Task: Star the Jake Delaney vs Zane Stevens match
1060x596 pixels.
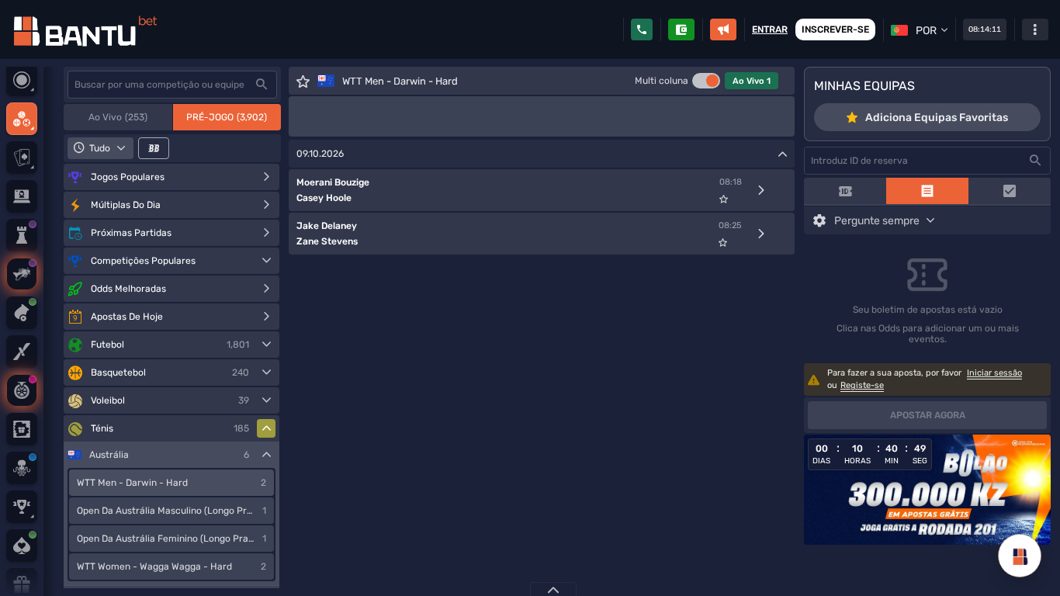Action: (723, 243)
